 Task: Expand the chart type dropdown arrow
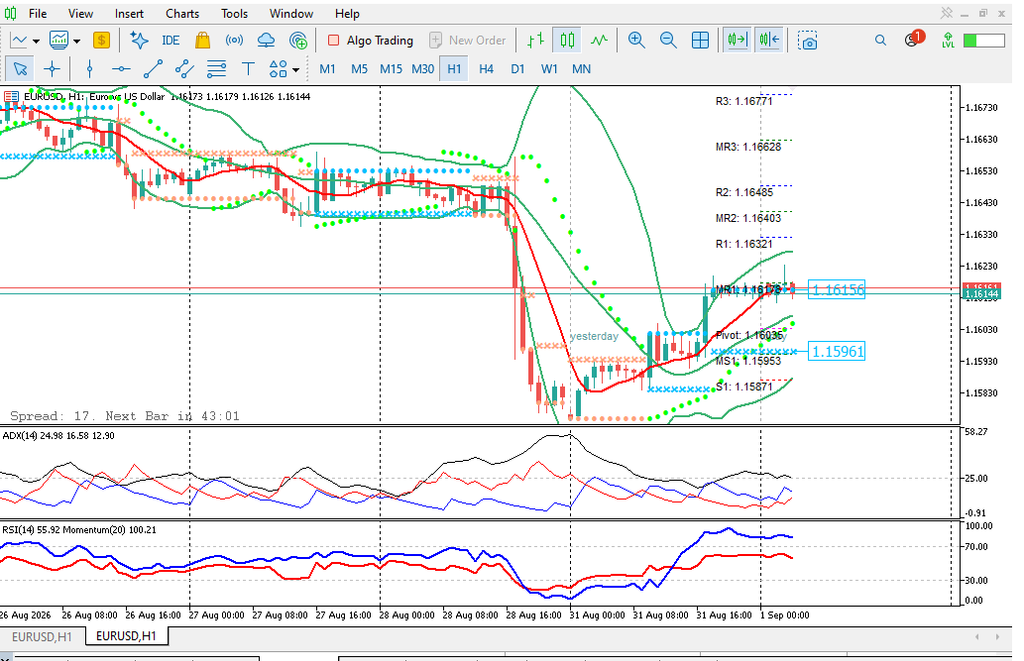[36, 40]
